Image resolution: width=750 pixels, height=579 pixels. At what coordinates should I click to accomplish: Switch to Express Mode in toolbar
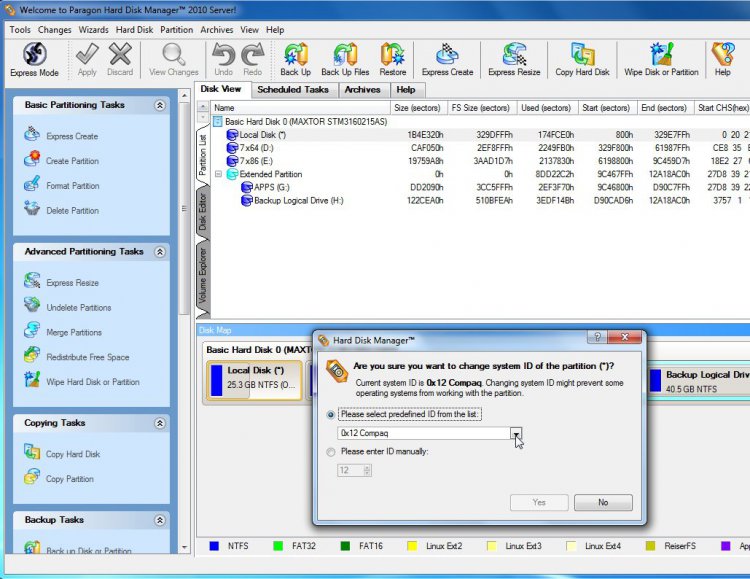[x=34, y=59]
